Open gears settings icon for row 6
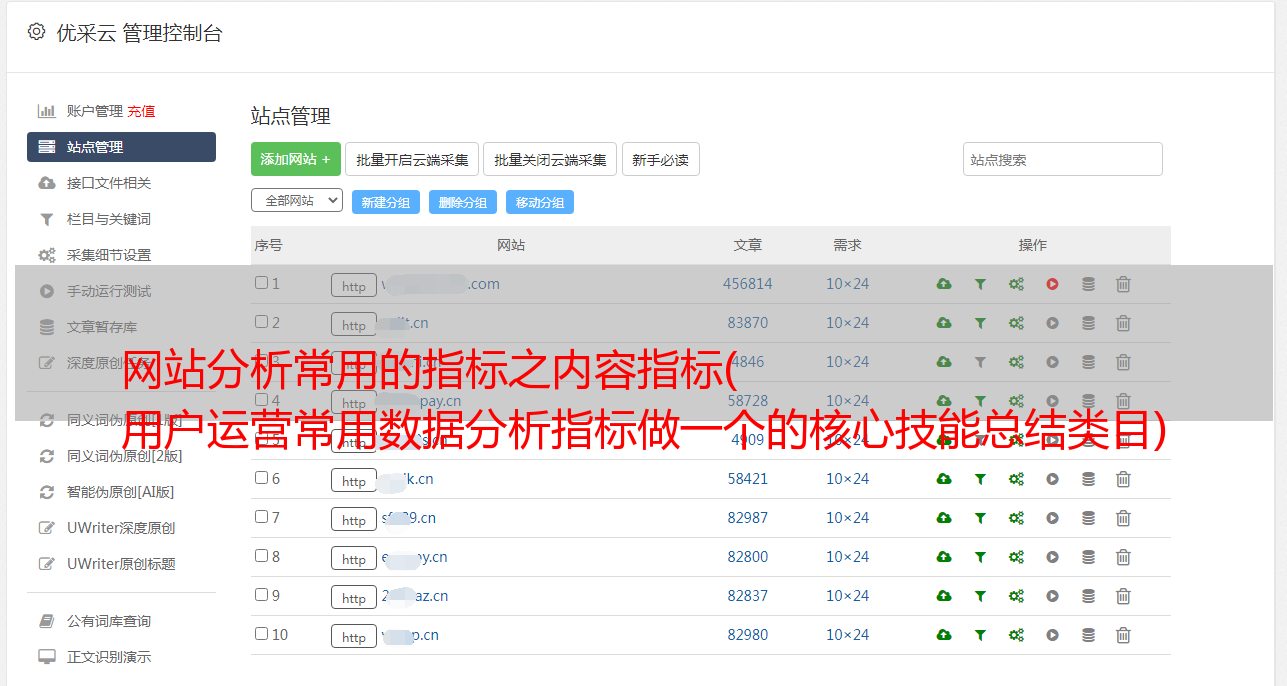Image resolution: width=1287 pixels, height=686 pixels. point(1016,479)
